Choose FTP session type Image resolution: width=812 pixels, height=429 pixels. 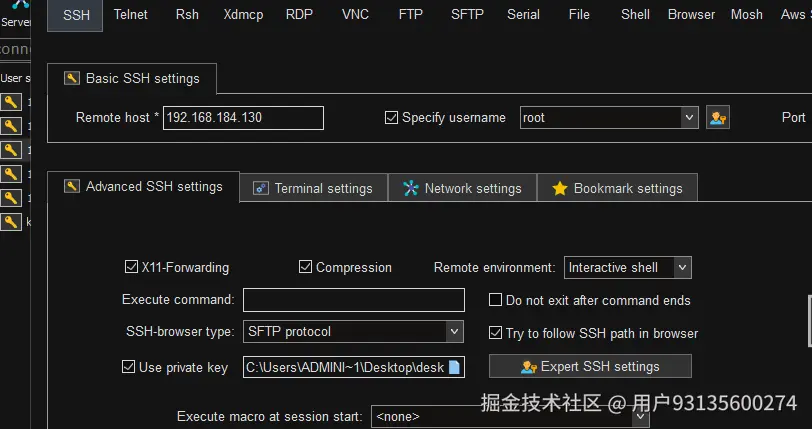click(411, 15)
